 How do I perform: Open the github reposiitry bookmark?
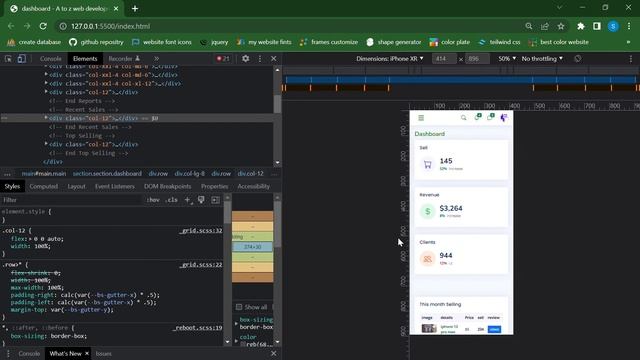[x=96, y=42]
